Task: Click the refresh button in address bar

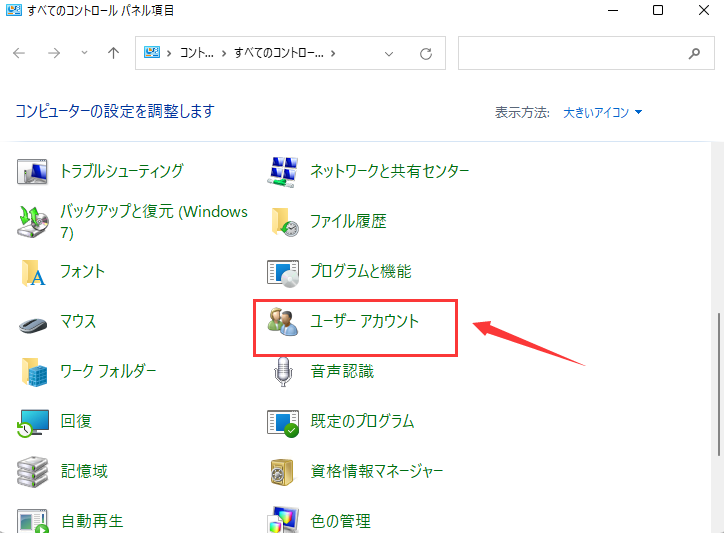Action: (x=426, y=54)
